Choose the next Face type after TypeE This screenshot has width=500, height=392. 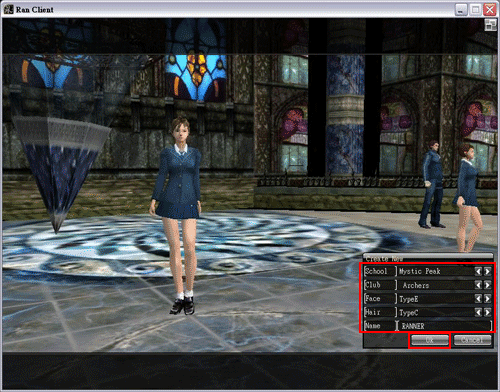487,299
